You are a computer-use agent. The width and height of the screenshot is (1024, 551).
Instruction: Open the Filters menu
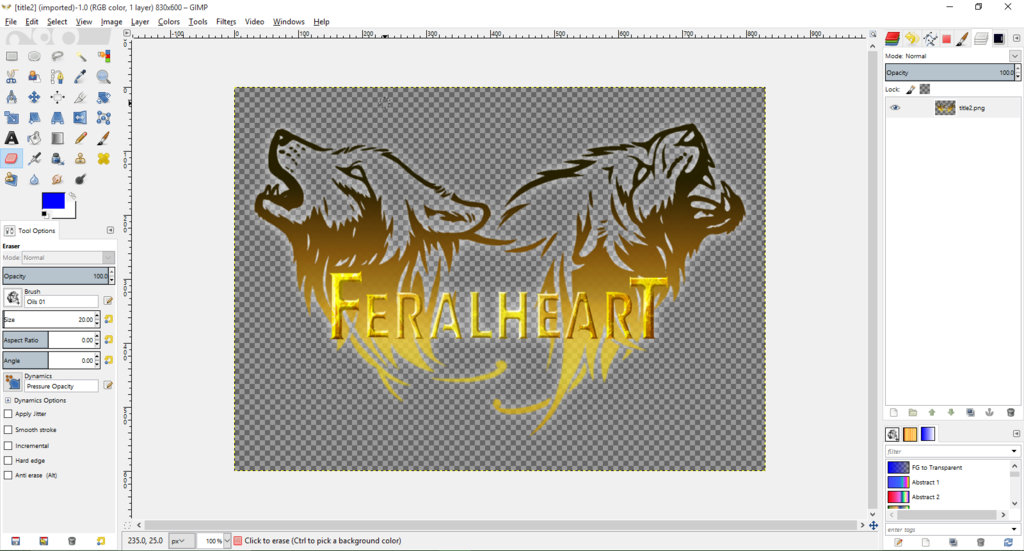(226, 22)
